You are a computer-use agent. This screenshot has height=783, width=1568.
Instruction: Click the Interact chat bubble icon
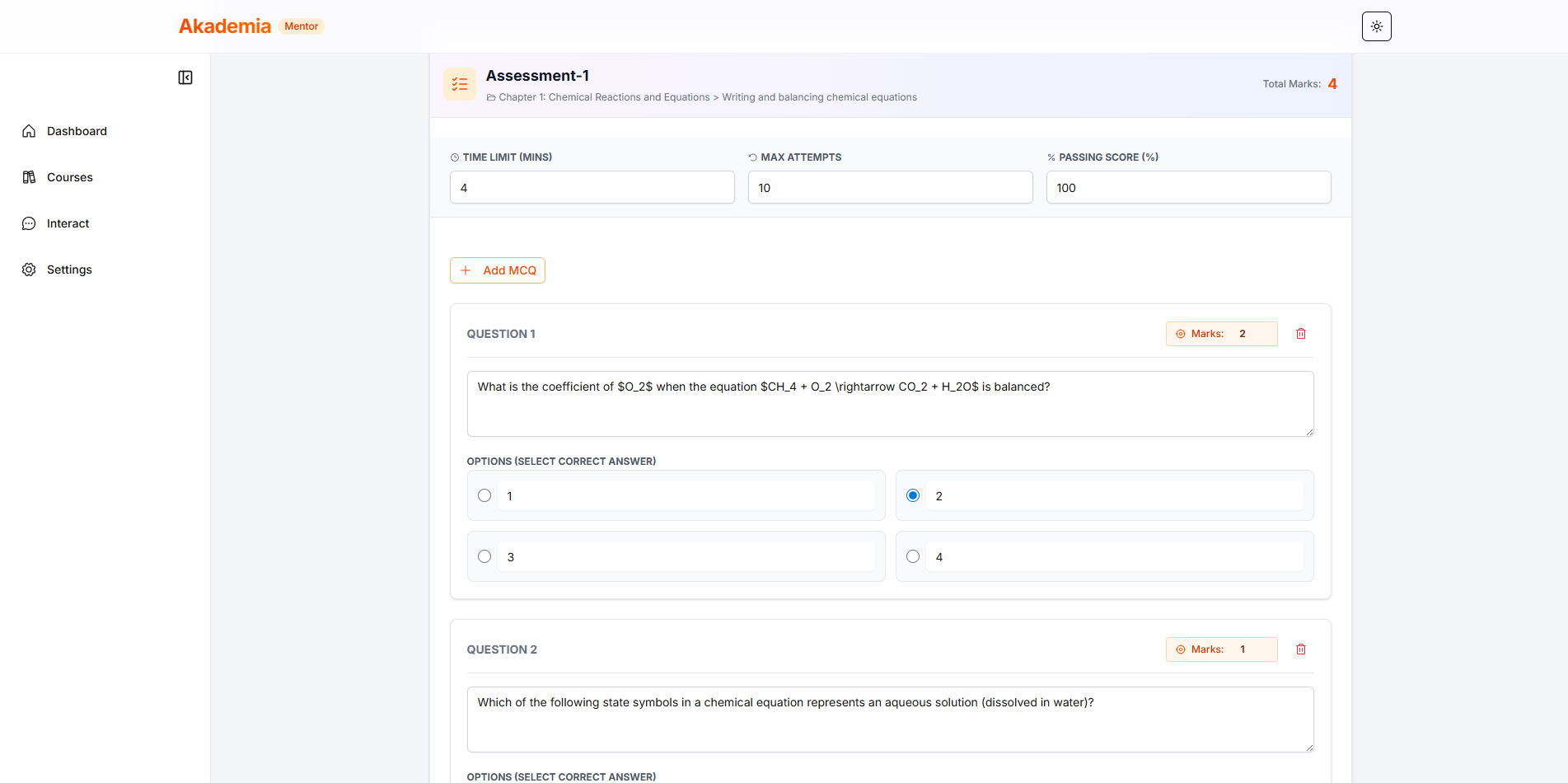tap(29, 223)
